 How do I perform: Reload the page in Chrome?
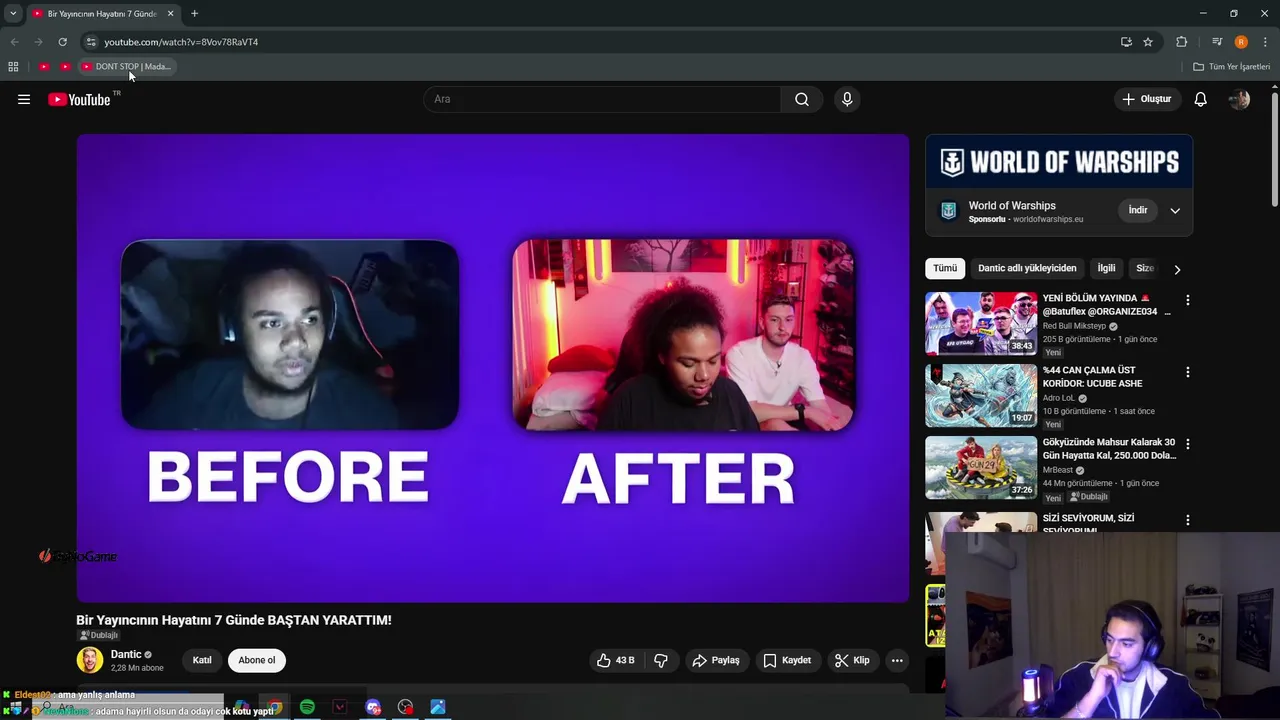point(62,42)
